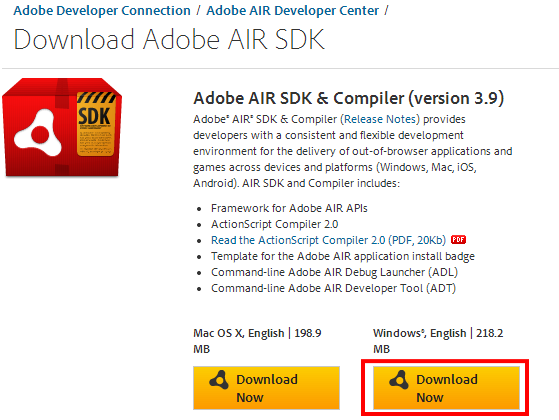
Task: Download the Mac OS X SDK with Download Now
Action: tap(266, 388)
